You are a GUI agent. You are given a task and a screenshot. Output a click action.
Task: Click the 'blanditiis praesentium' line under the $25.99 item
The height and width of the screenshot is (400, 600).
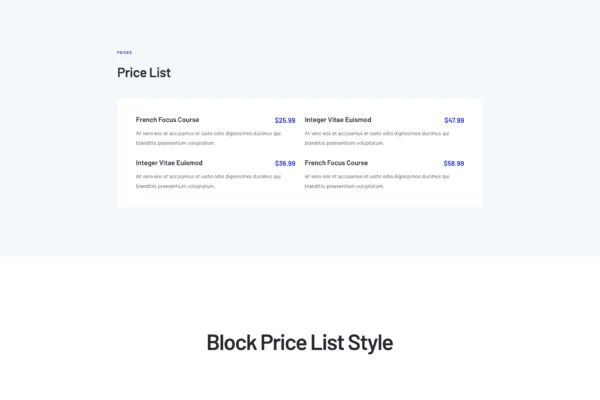(175, 143)
